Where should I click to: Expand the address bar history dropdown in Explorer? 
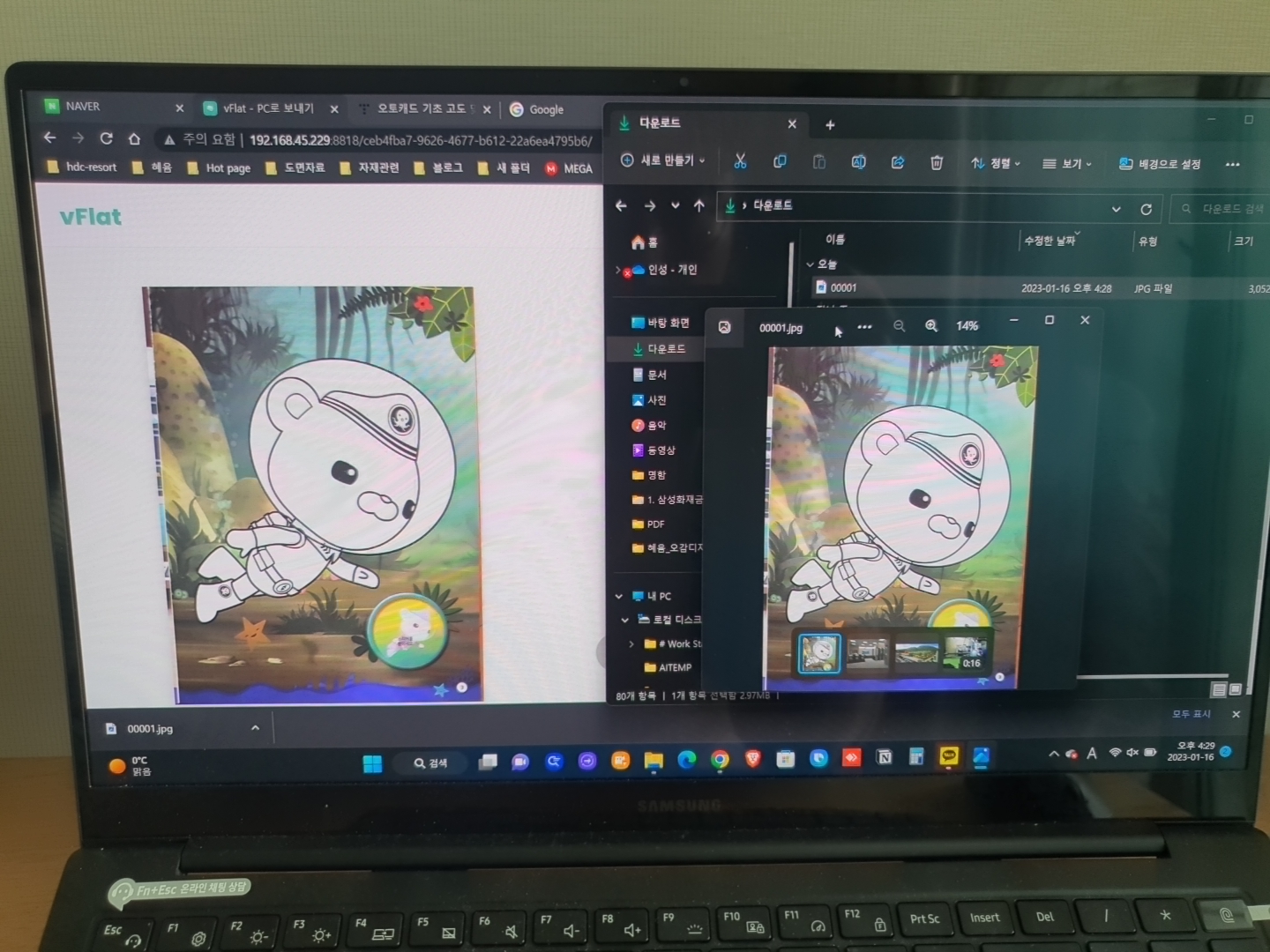click(x=1116, y=209)
